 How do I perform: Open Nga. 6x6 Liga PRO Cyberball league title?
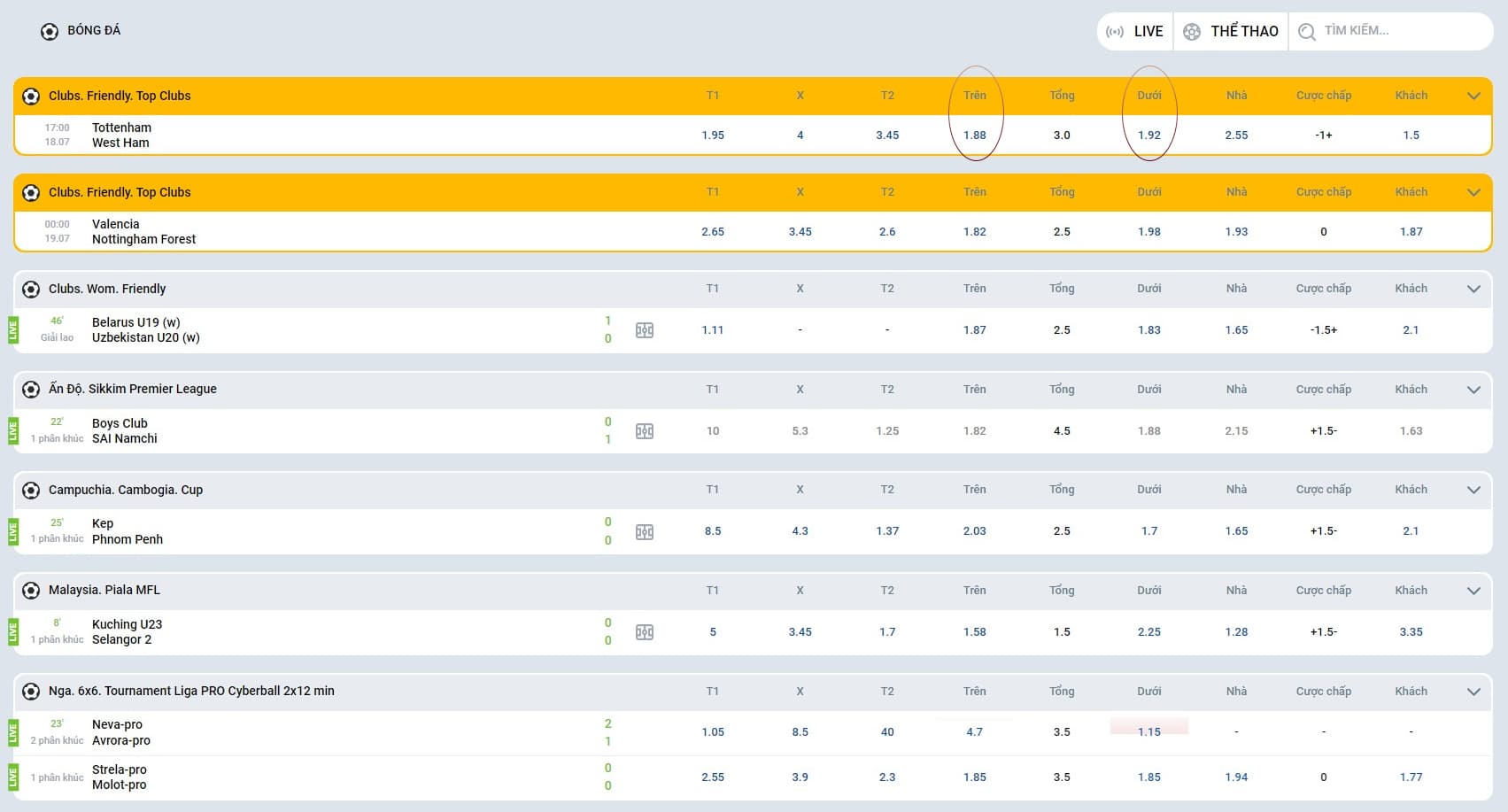click(x=191, y=691)
